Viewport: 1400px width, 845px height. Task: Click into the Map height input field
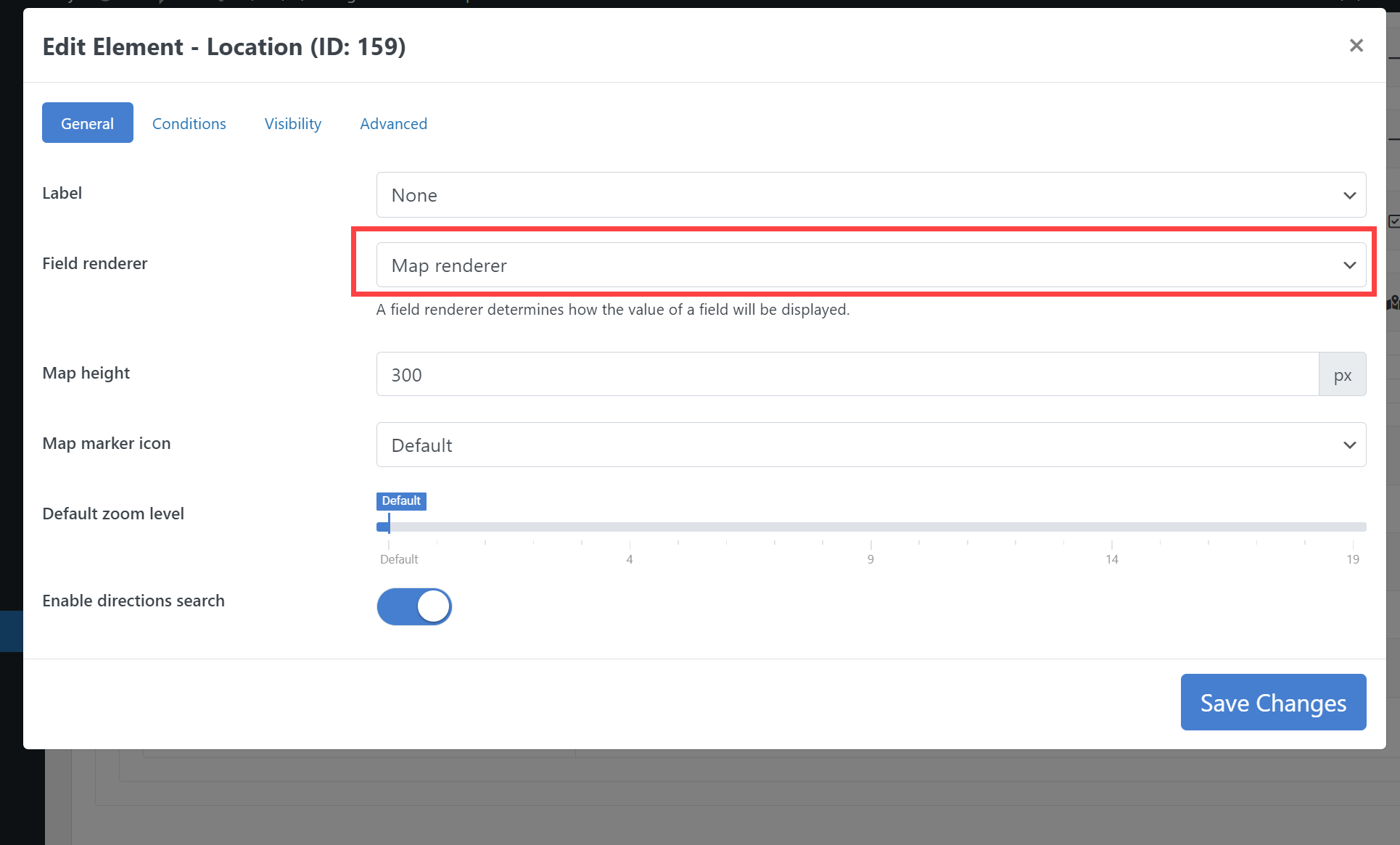[x=847, y=374]
